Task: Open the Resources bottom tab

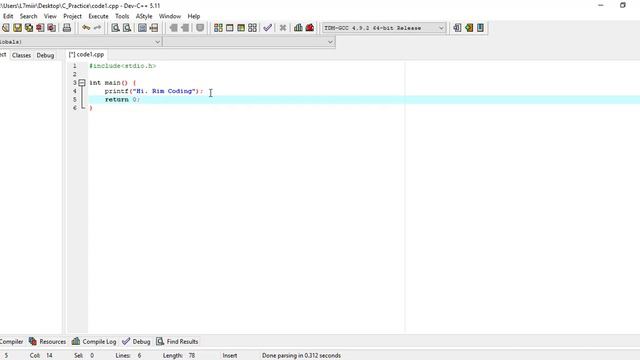Action: pos(47,342)
